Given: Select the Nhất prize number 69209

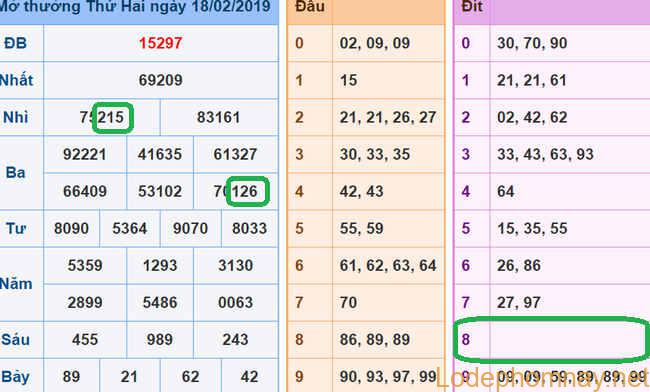Looking at the screenshot, I should tap(160, 80).
